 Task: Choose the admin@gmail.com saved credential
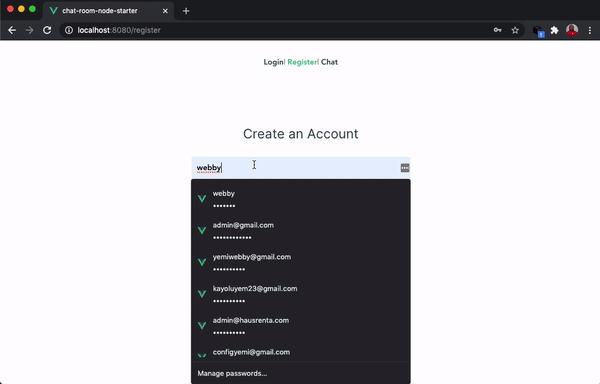[301, 231]
